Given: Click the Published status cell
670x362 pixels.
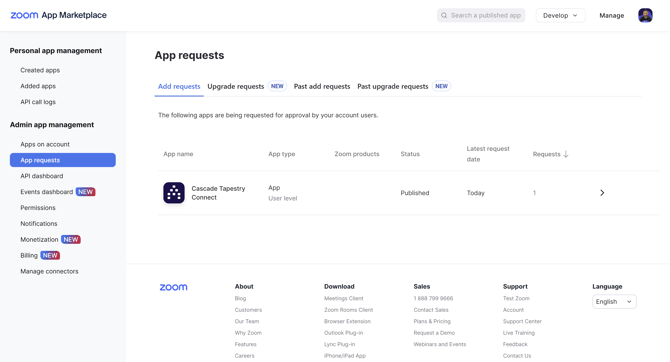Looking at the screenshot, I should (x=415, y=193).
